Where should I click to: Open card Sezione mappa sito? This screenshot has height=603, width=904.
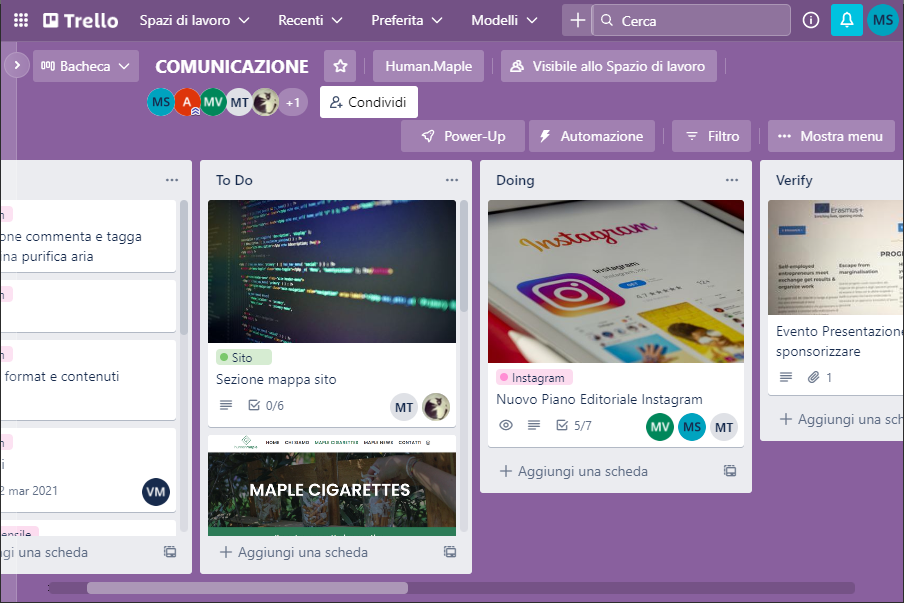coord(276,379)
